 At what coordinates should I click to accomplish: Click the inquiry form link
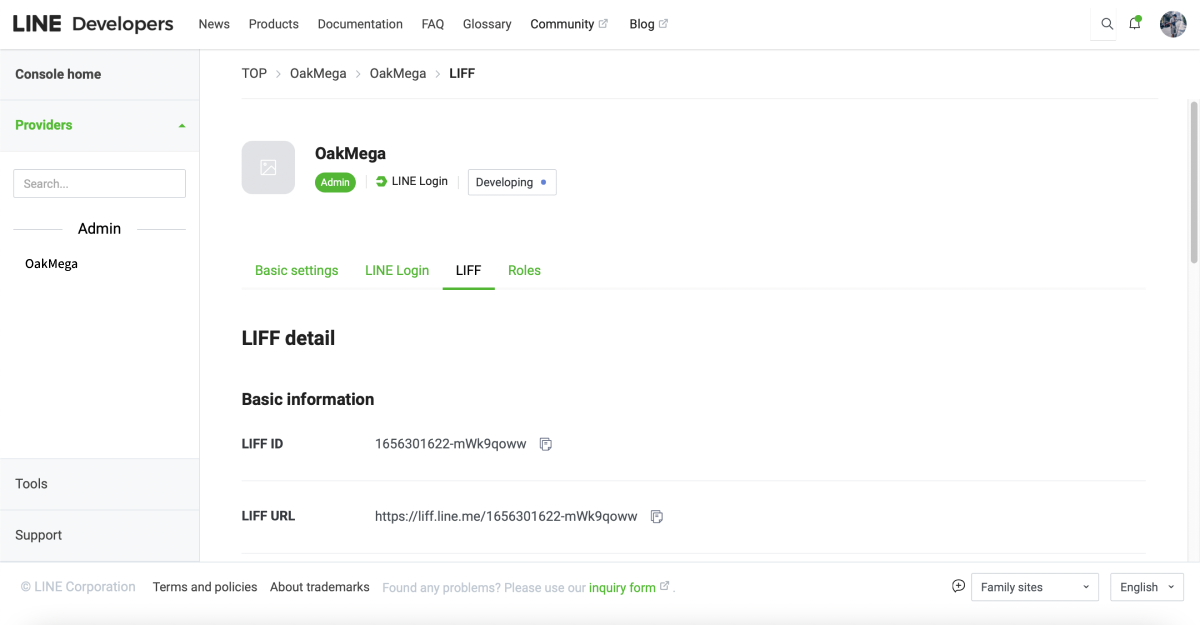pos(622,588)
